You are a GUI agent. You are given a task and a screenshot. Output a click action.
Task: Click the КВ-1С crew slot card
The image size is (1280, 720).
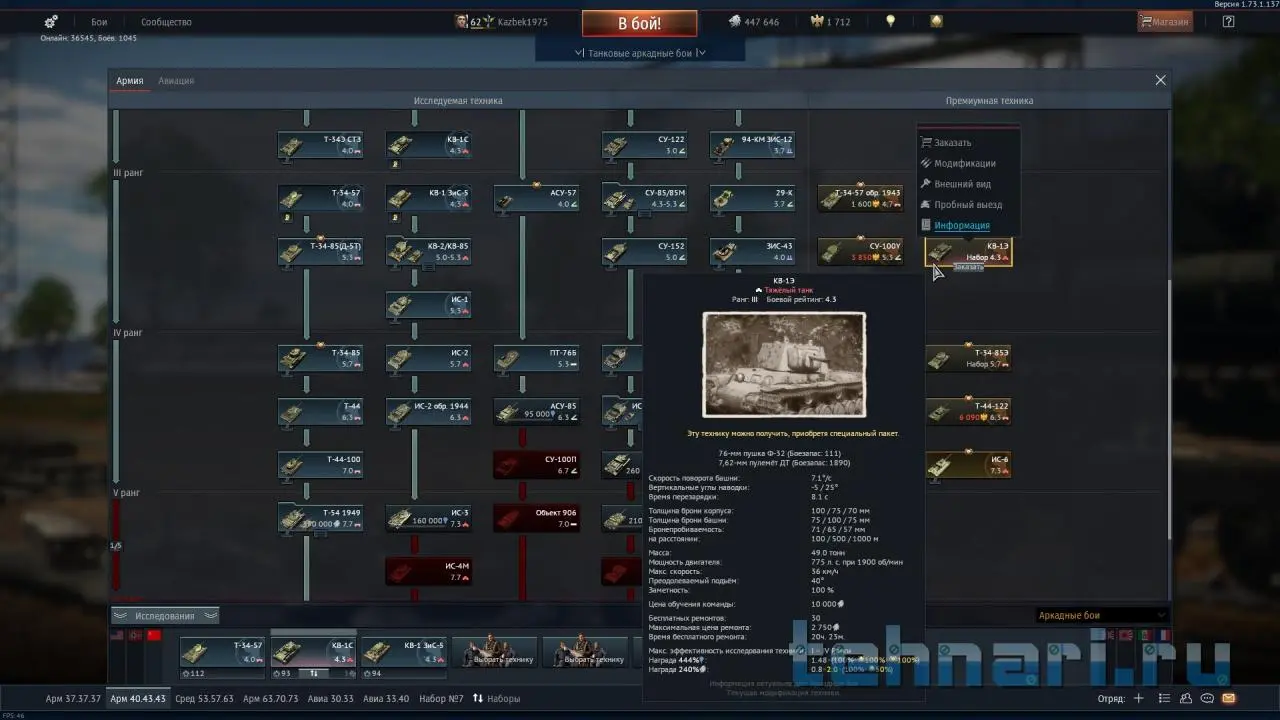point(313,652)
